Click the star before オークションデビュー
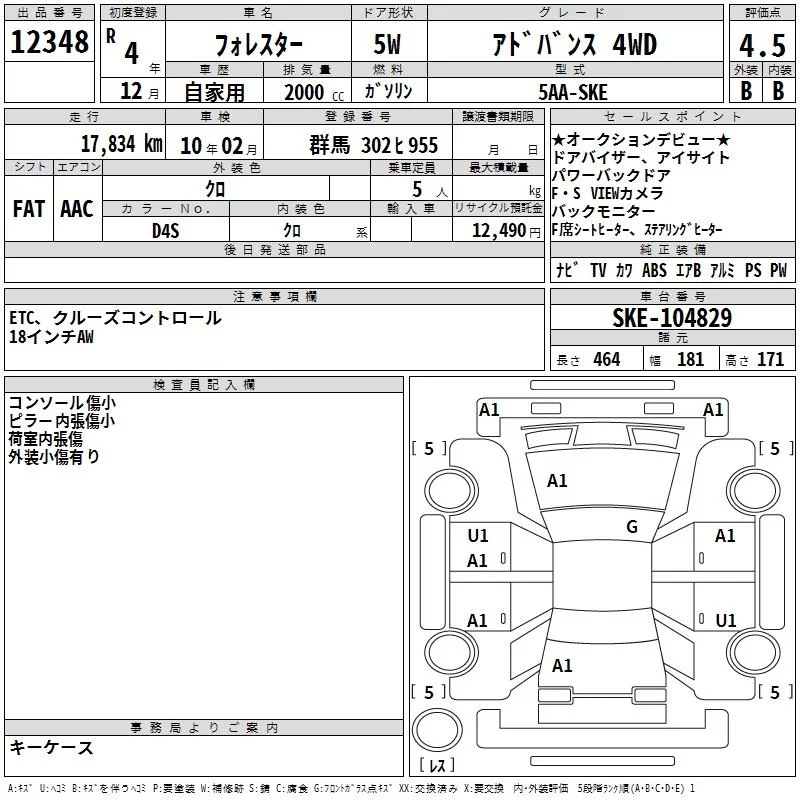This screenshot has height=800, width=800. tap(558, 140)
